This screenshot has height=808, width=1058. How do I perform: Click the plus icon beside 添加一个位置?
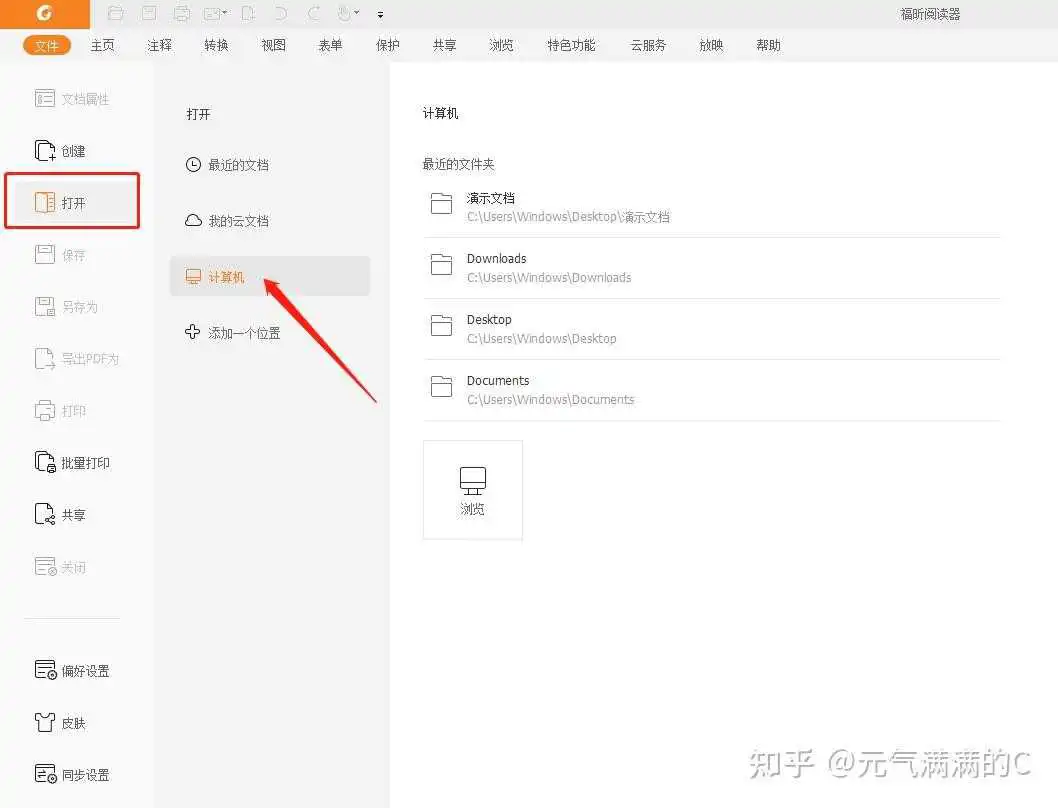192,332
